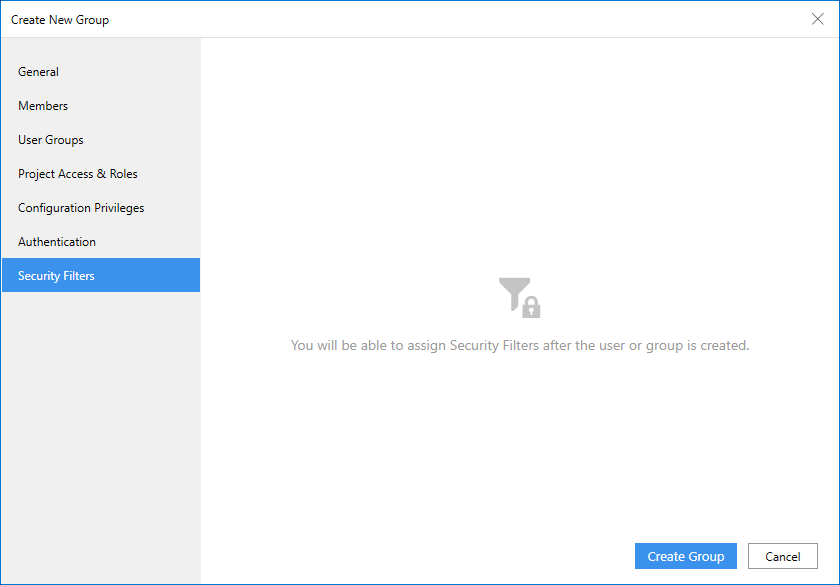Screen dimensions: 840x585
Task: Click the security filter funnel icon
Action: pos(514,293)
